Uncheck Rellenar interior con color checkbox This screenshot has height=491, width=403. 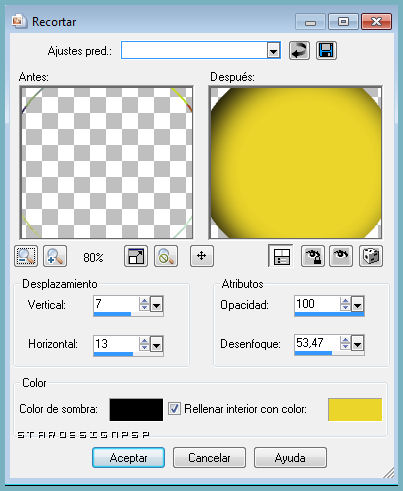174,408
